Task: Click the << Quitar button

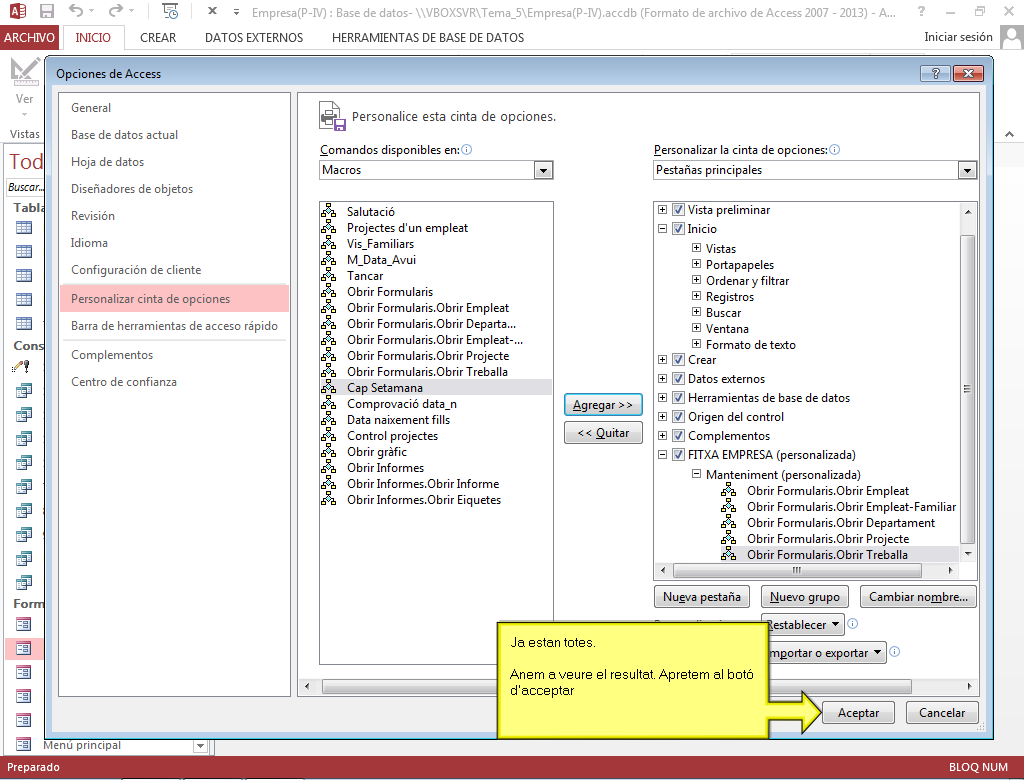Action: (x=603, y=432)
